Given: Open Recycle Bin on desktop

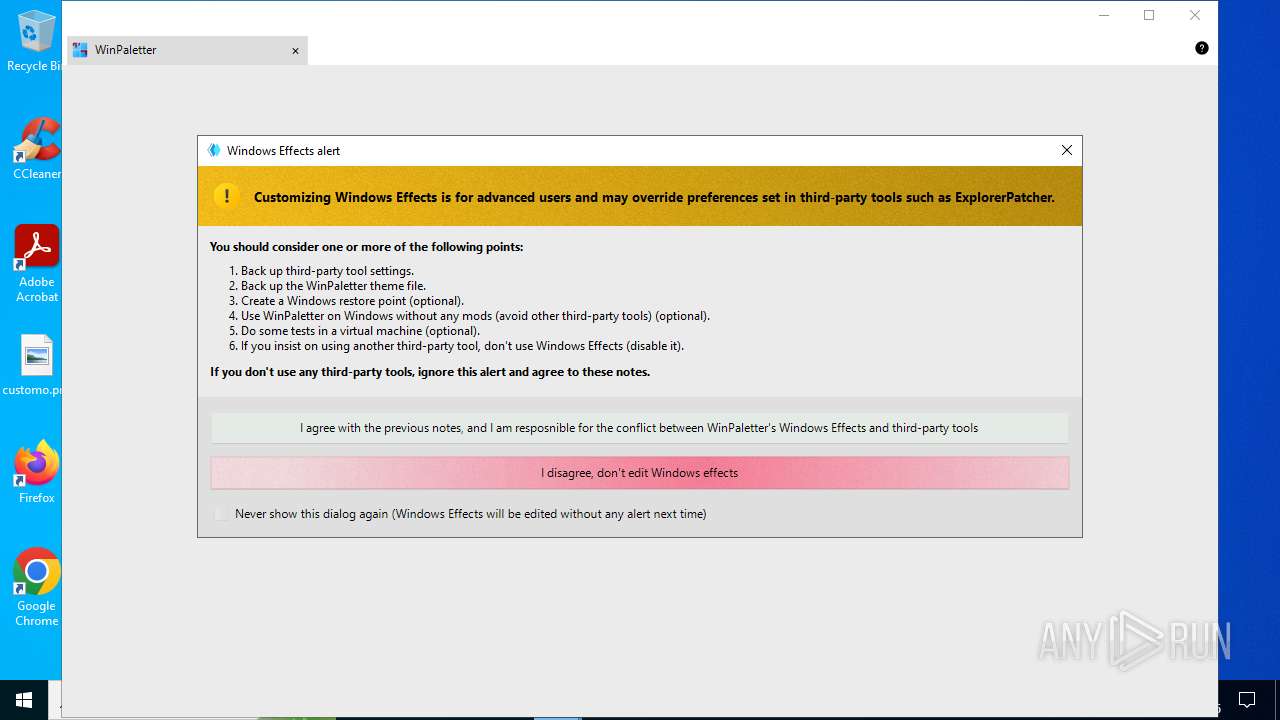Looking at the screenshot, I should 36,41.
